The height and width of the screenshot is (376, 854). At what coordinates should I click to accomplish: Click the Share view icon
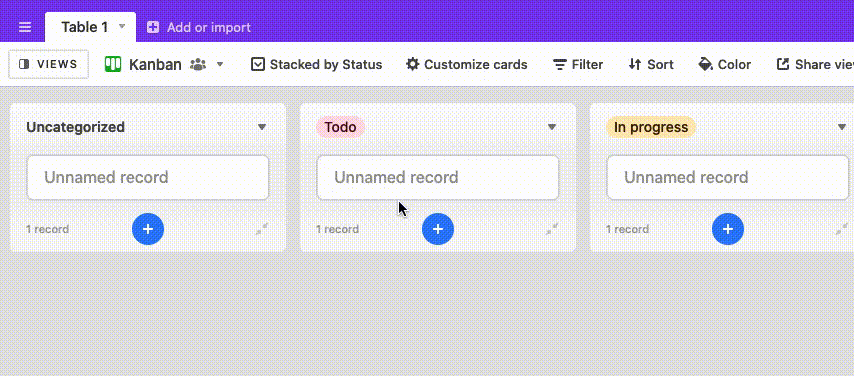[783, 64]
